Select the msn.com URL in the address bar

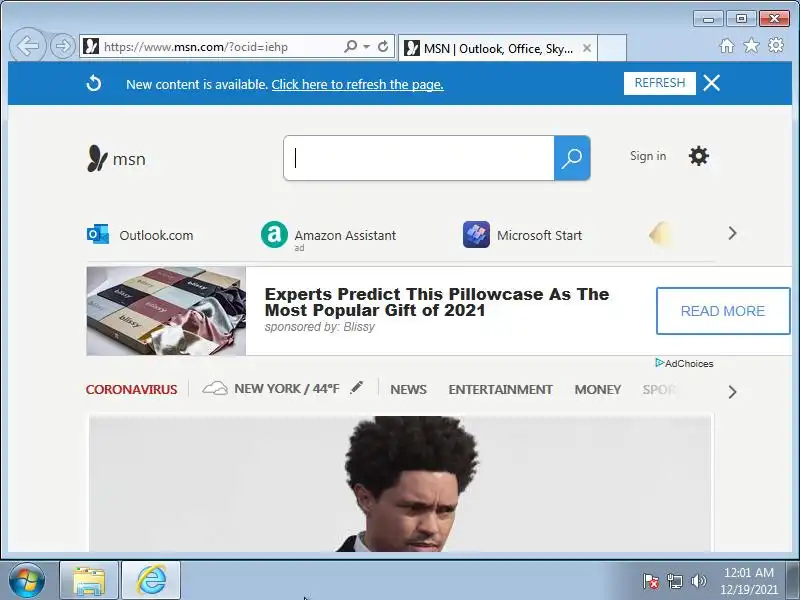pyautogui.click(x=196, y=47)
